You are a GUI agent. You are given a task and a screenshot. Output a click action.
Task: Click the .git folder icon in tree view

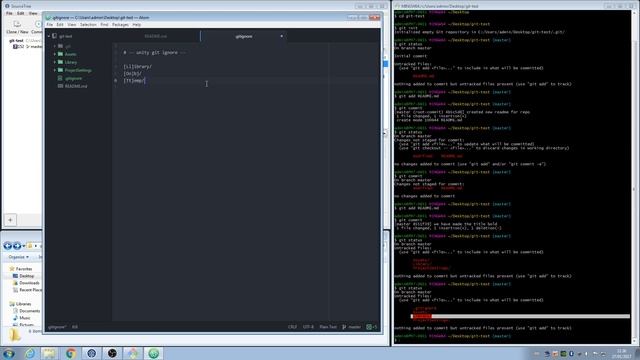click(x=60, y=46)
